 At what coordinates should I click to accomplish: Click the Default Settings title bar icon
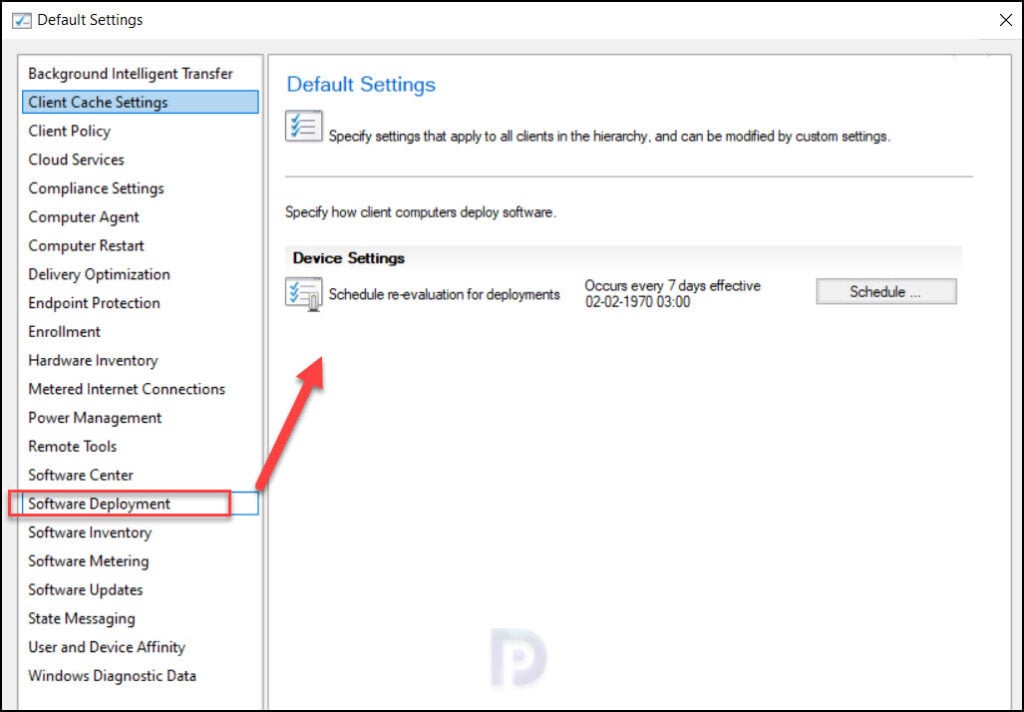[x=22, y=20]
